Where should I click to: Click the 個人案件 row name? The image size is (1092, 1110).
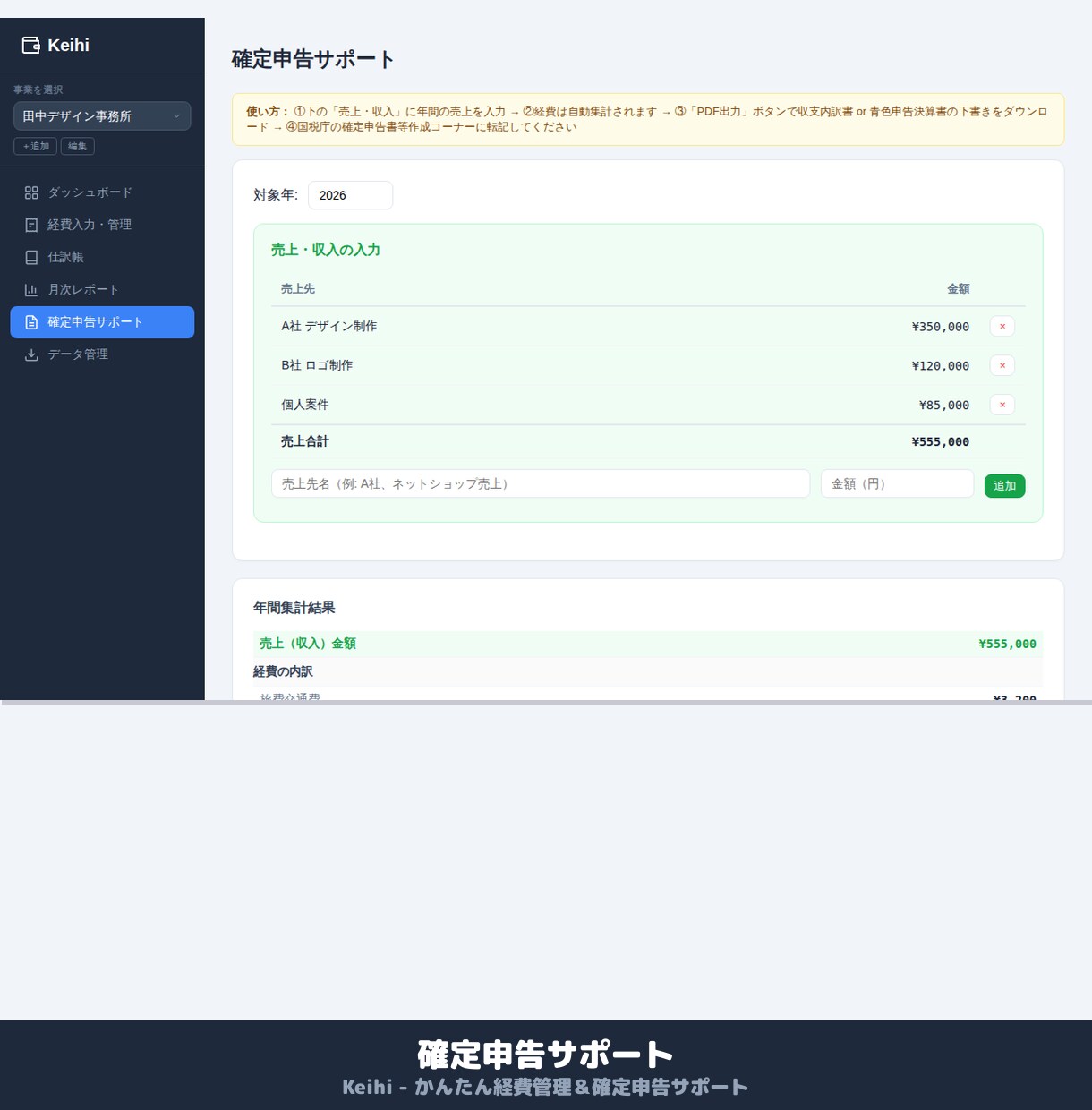point(305,405)
